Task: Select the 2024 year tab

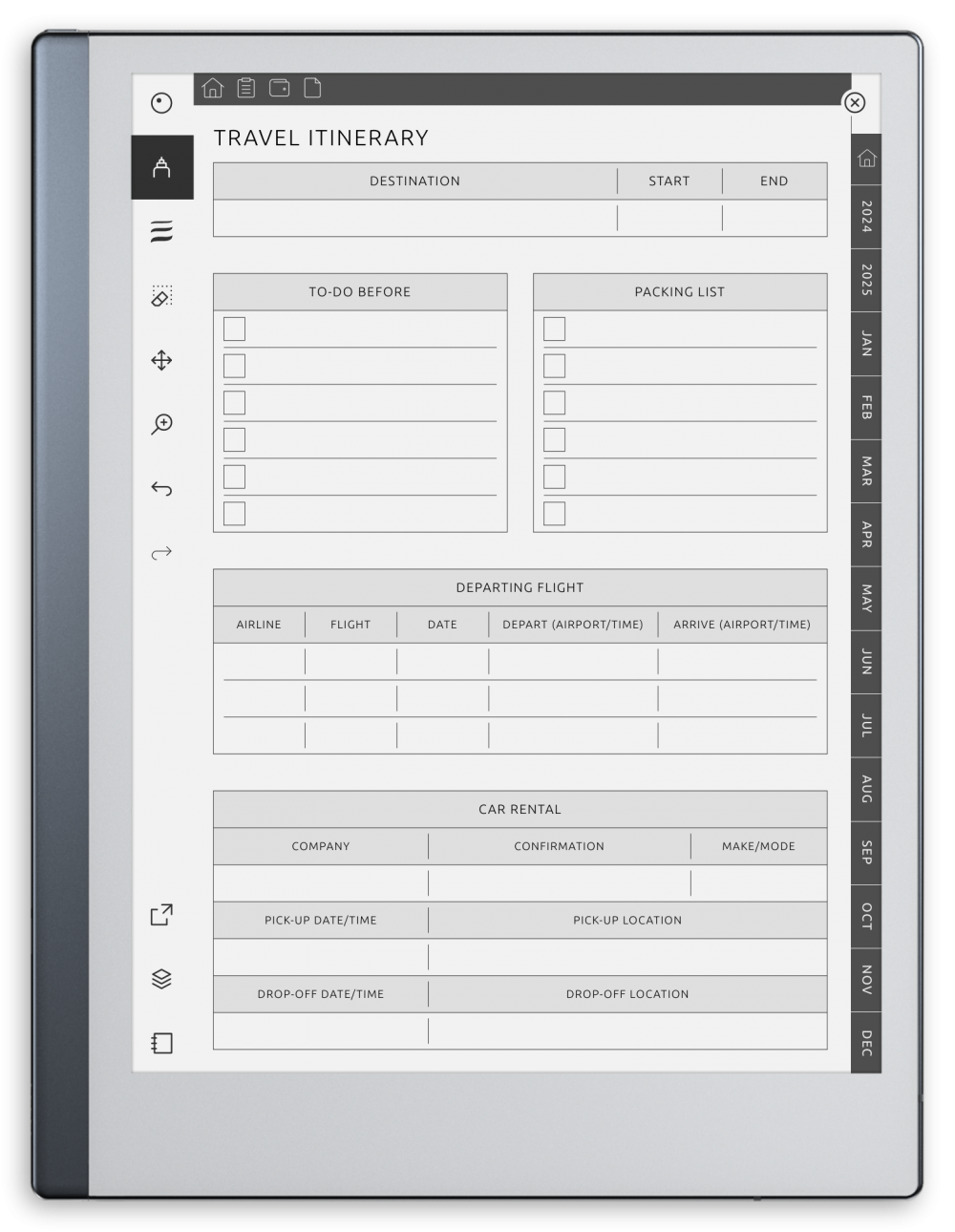Action: point(864,219)
